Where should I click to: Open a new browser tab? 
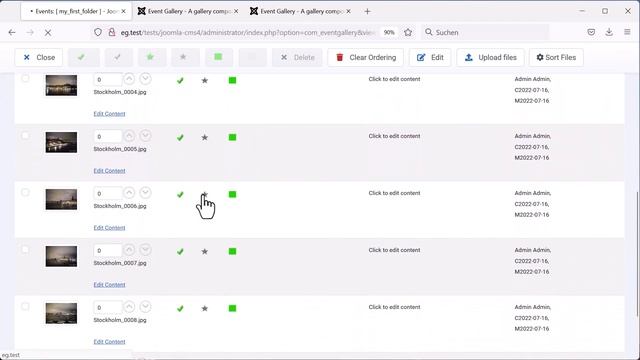367,11
